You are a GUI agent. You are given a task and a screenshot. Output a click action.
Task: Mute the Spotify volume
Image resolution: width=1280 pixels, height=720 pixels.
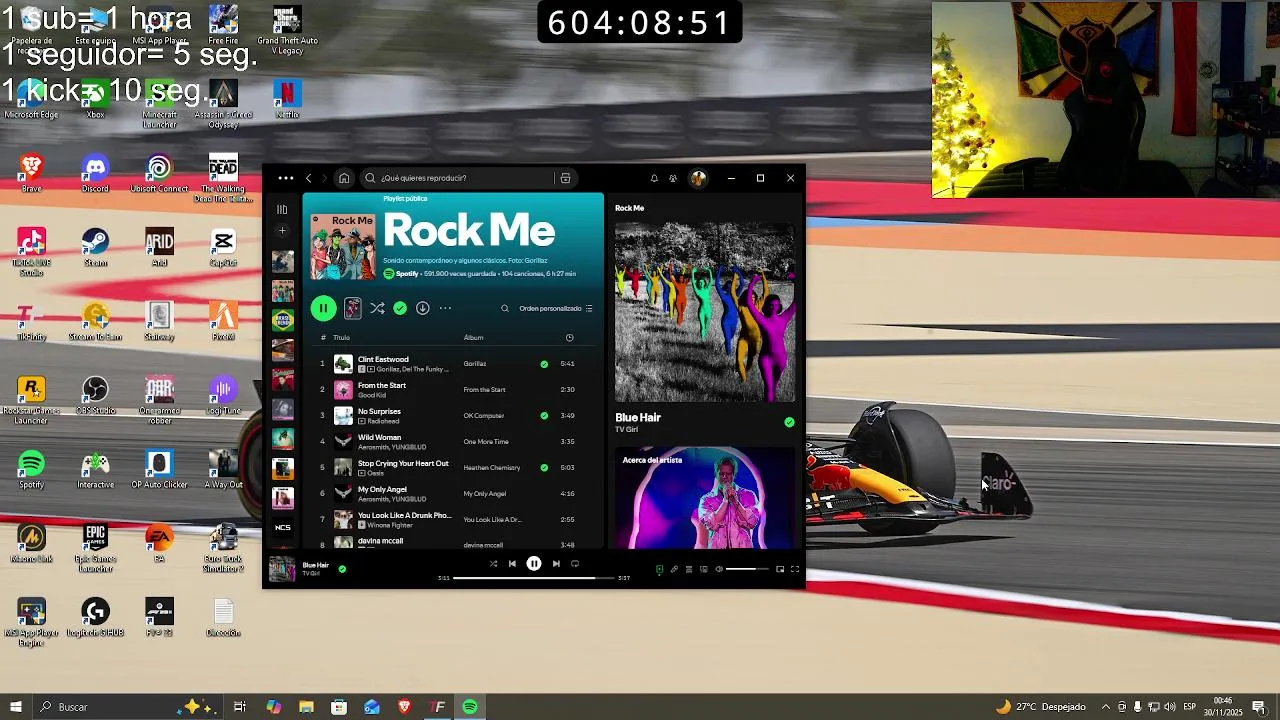pos(719,569)
